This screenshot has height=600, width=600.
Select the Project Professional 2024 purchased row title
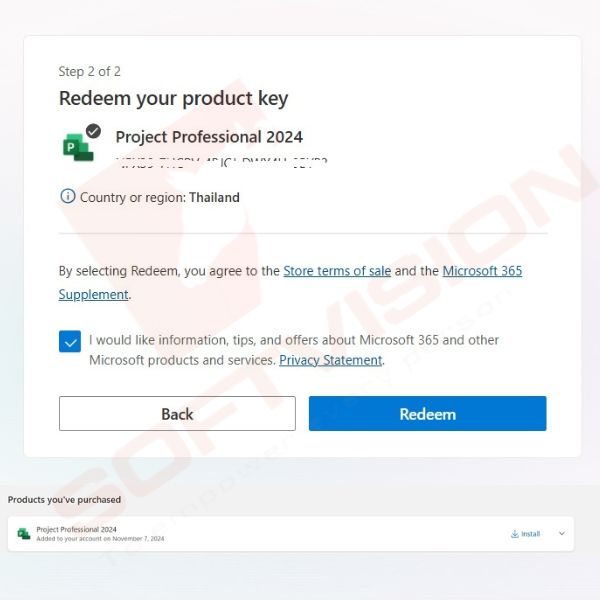click(77, 529)
